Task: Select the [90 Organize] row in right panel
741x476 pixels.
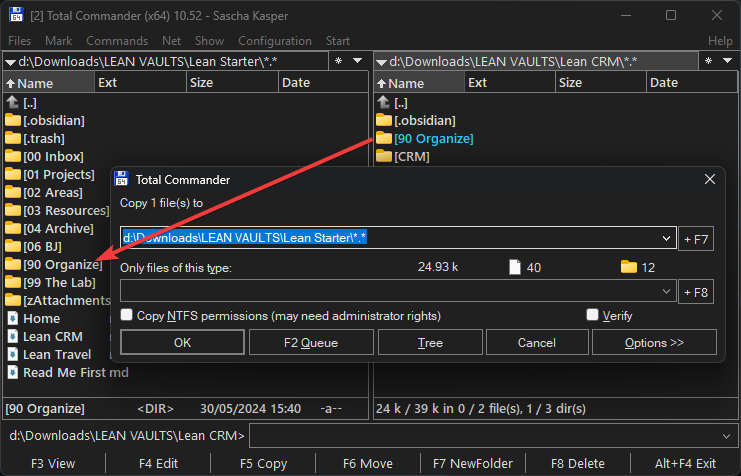Action: (x=555, y=138)
